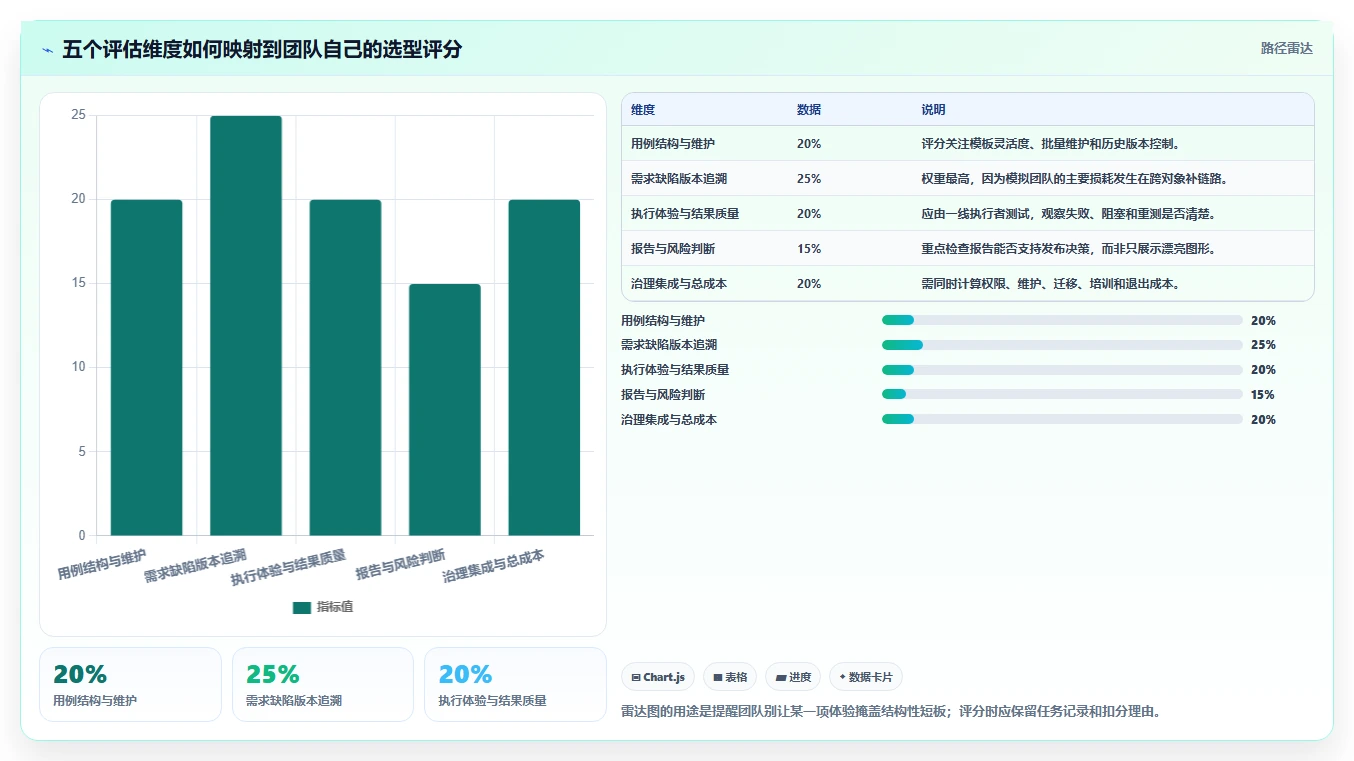Toggle the 指标值 legend swatch under the chart

pos(302,607)
